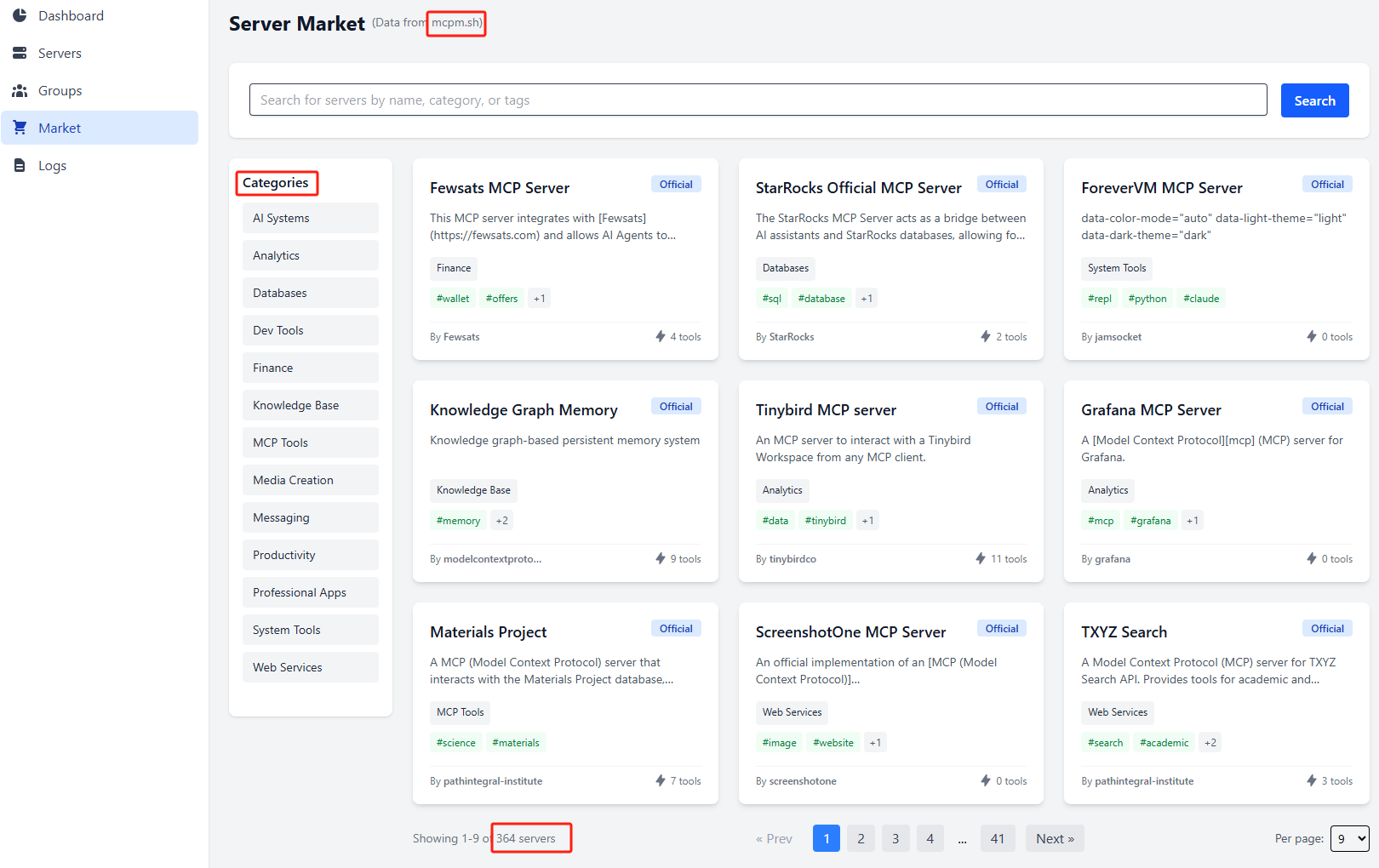Filter by Analytics category in sidebar list
This screenshot has width=1379, height=868.
click(x=311, y=255)
